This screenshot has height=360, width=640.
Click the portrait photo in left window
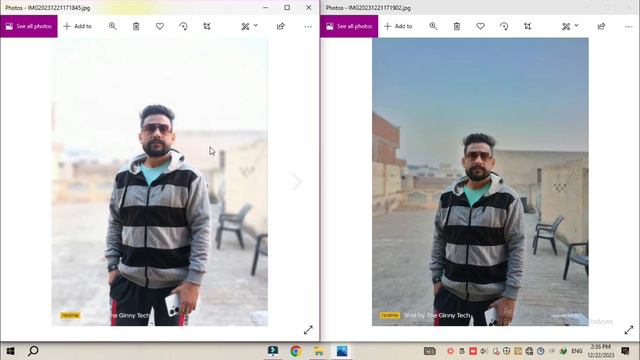(x=160, y=182)
